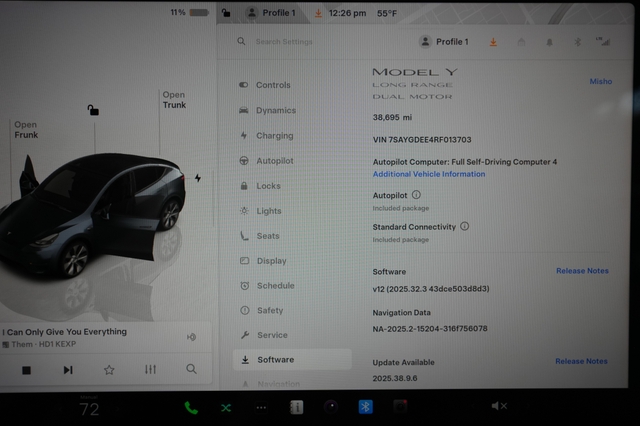Image resolution: width=640 pixels, height=426 pixels.
Task: Click the LTE signal strength icon
Action: (603, 41)
